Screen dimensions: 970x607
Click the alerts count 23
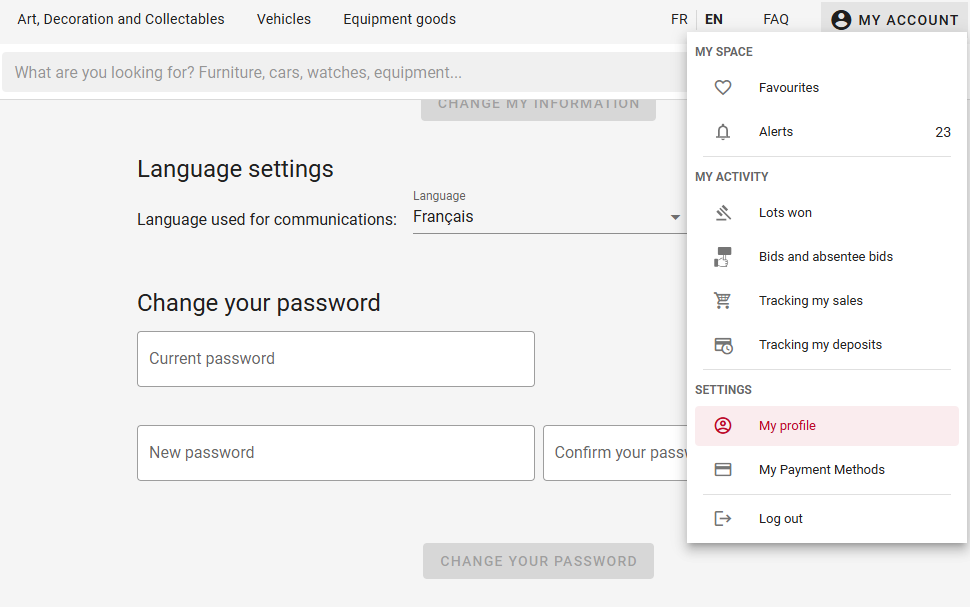943,132
